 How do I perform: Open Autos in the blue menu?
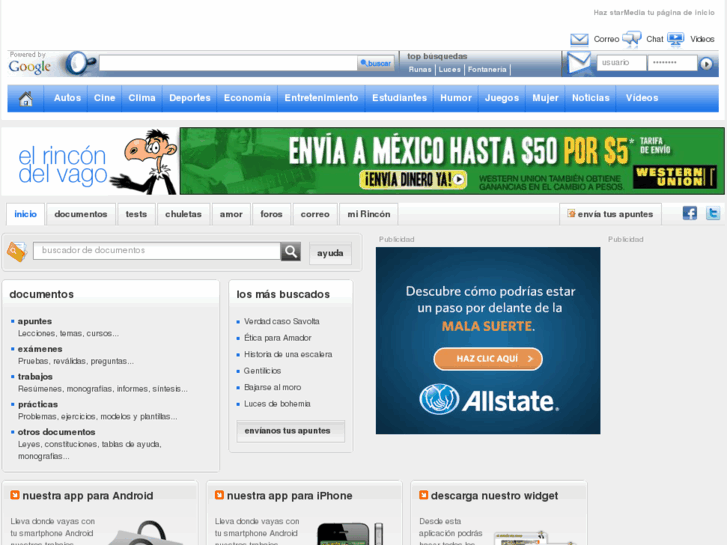tap(67, 98)
